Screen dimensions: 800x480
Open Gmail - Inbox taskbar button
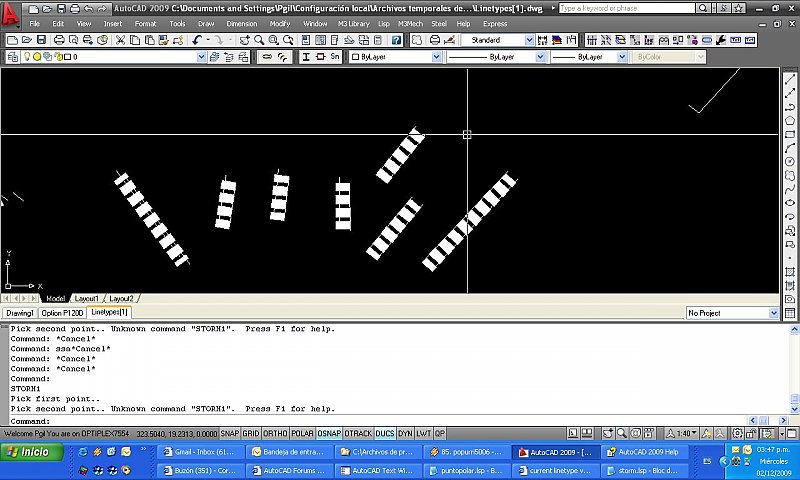(199, 452)
